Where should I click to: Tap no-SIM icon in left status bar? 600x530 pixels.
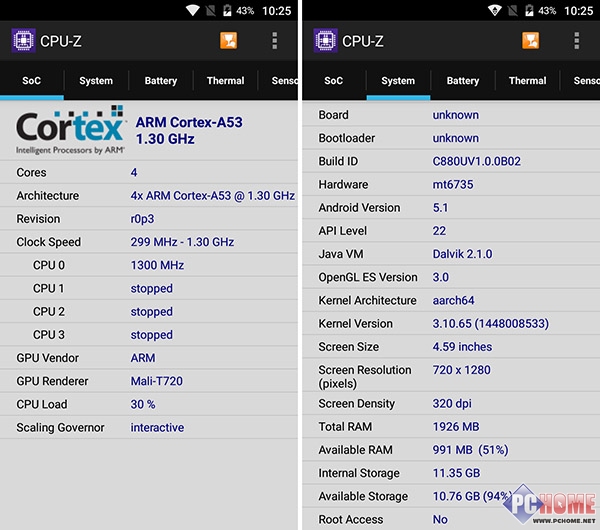tap(210, 10)
